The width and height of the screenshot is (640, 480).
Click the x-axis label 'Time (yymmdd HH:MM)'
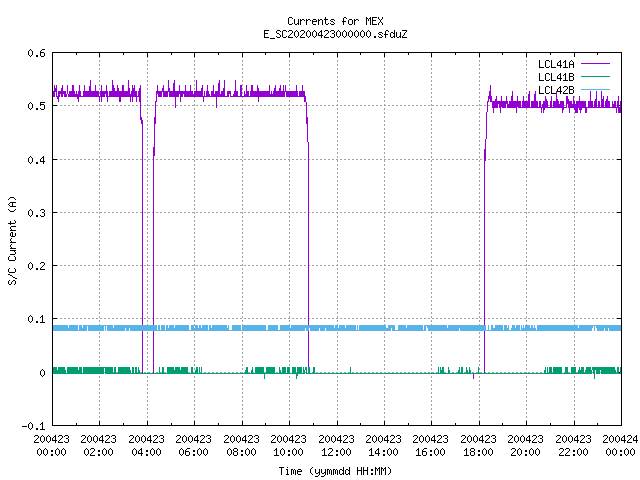[x=335, y=471]
